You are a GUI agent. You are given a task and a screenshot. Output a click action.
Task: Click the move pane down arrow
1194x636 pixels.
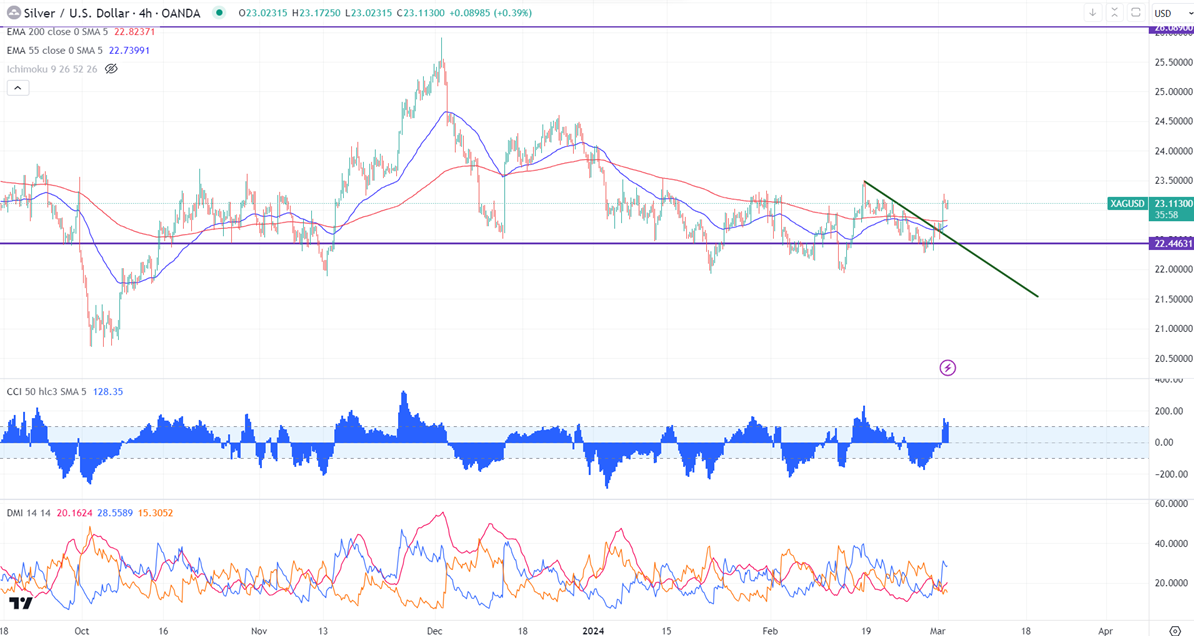click(x=1091, y=13)
